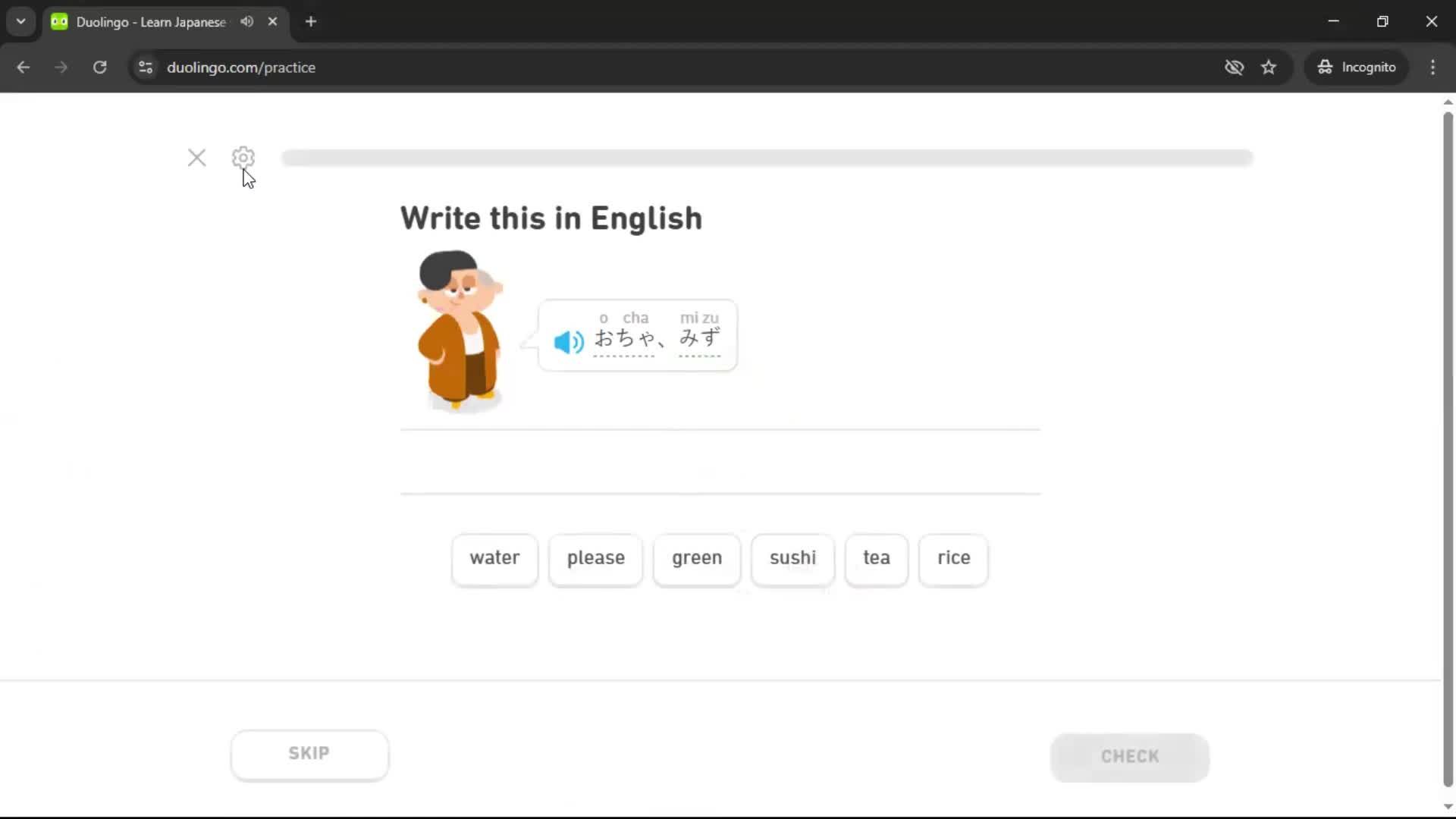1456x819 pixels.
Task: Open a new browser tab
Action: pos(311,21)
